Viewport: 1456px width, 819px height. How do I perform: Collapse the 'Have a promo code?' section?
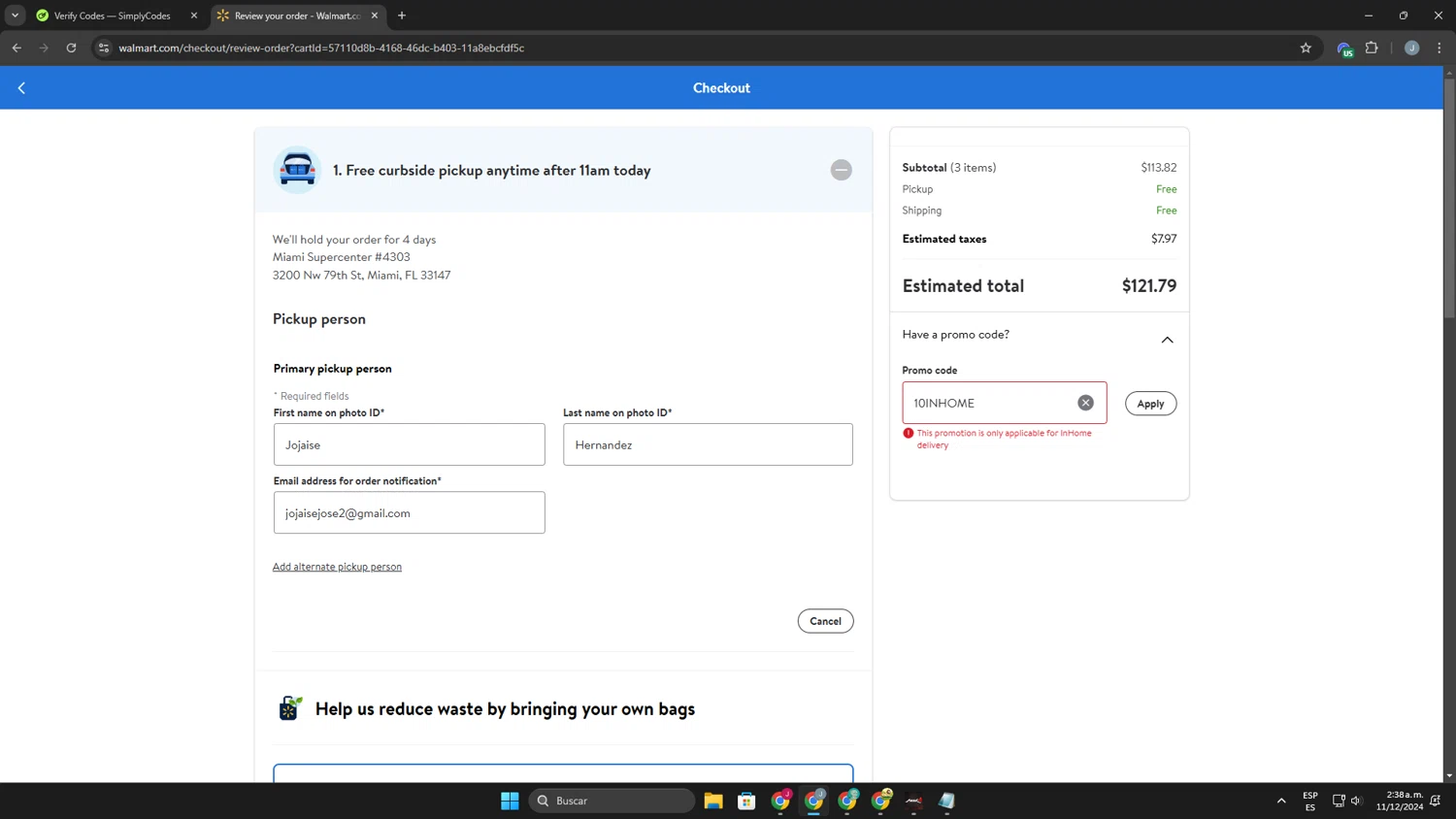pyautogui.click(x=1167, y=340)
